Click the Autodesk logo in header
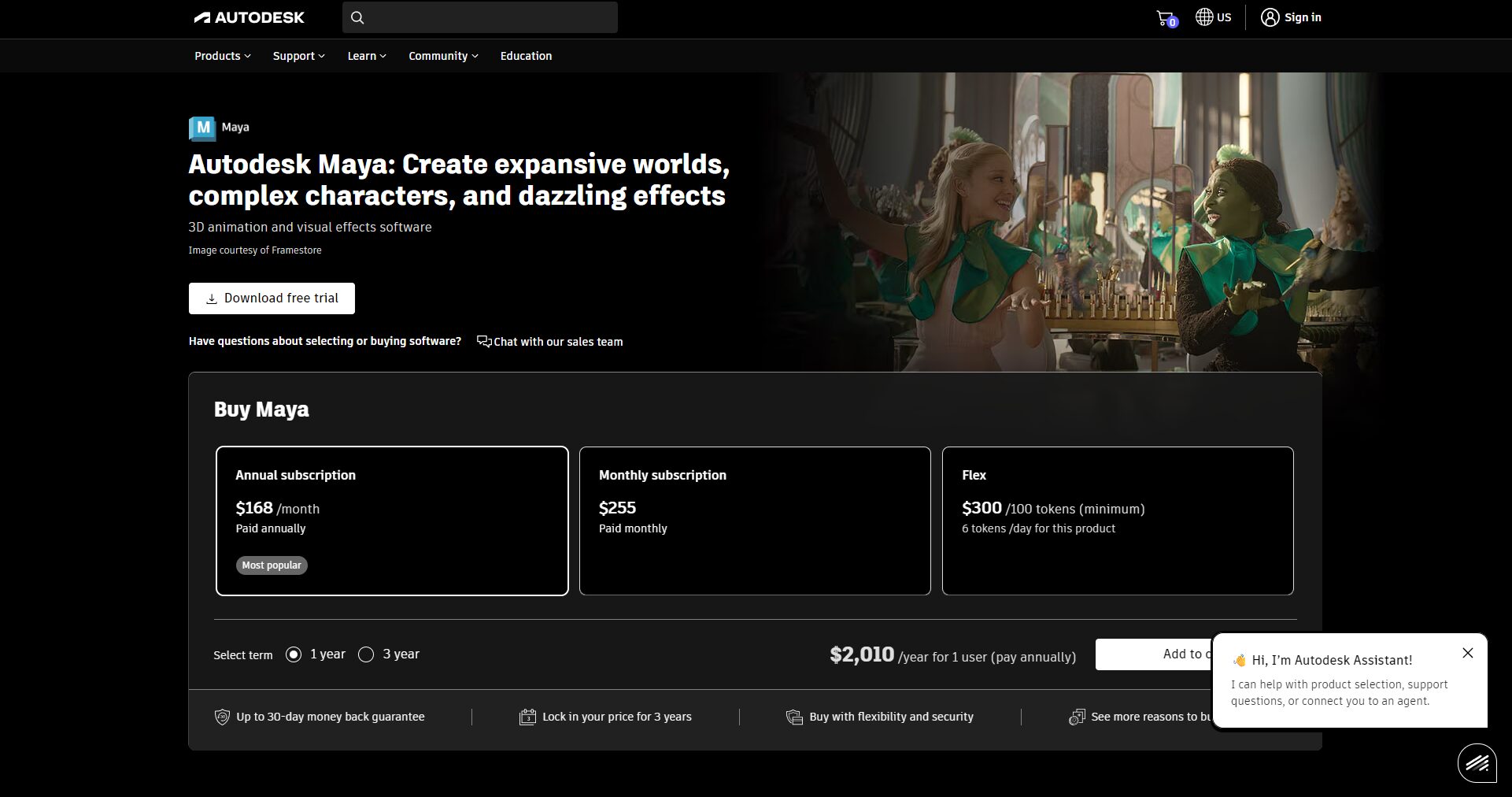This screenshot has width=1512, height=797. click(x=249, y=17)
